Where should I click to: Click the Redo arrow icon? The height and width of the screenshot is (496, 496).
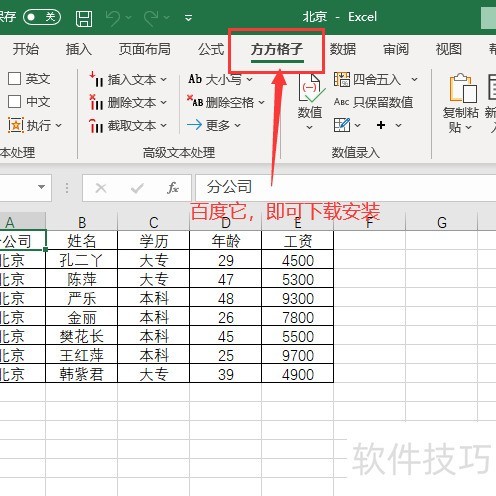[151, 18]
